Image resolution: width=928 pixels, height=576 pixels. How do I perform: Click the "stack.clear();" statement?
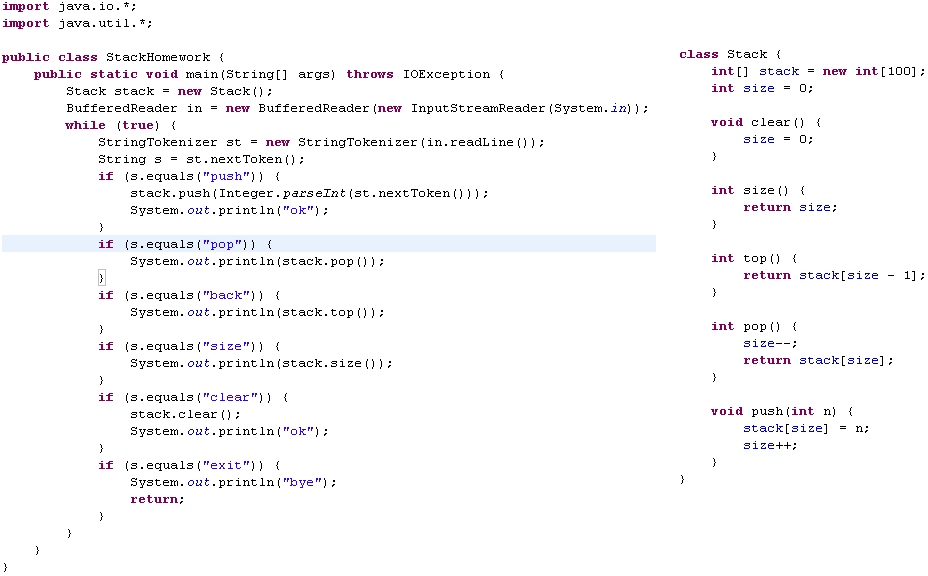click(x=185, y=414)
